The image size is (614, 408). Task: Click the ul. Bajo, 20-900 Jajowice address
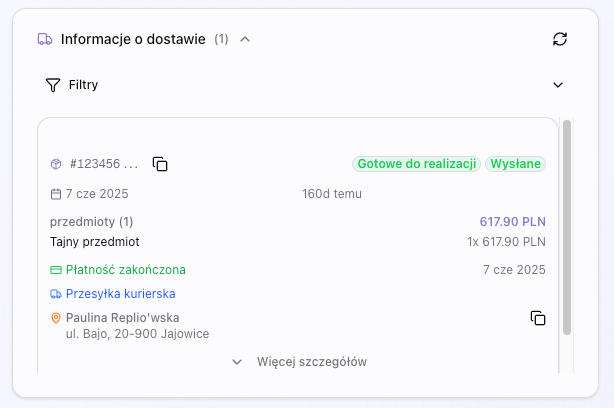coord(137,334)
